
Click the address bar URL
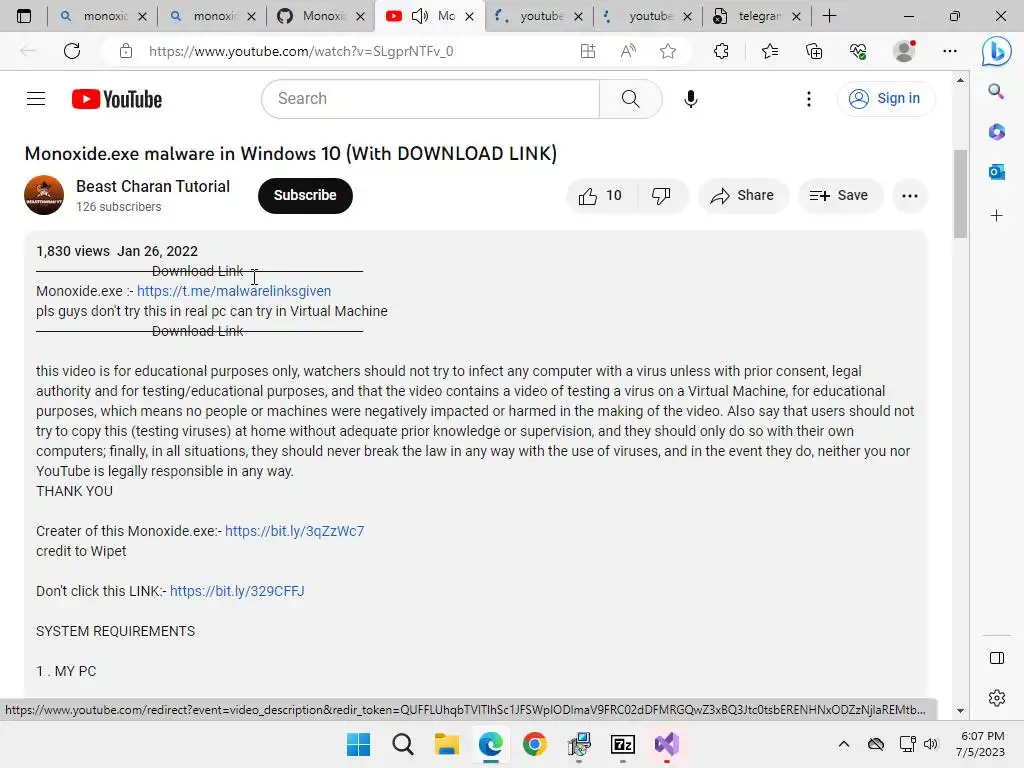pos(301,51)
